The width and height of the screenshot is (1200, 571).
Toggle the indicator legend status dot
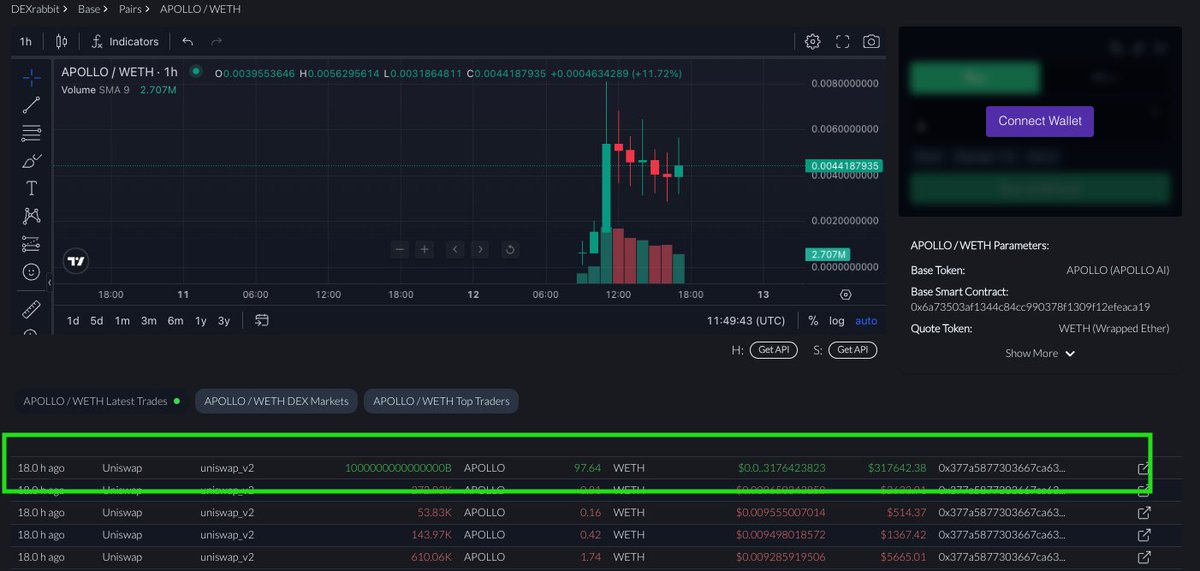coord(196,71)
